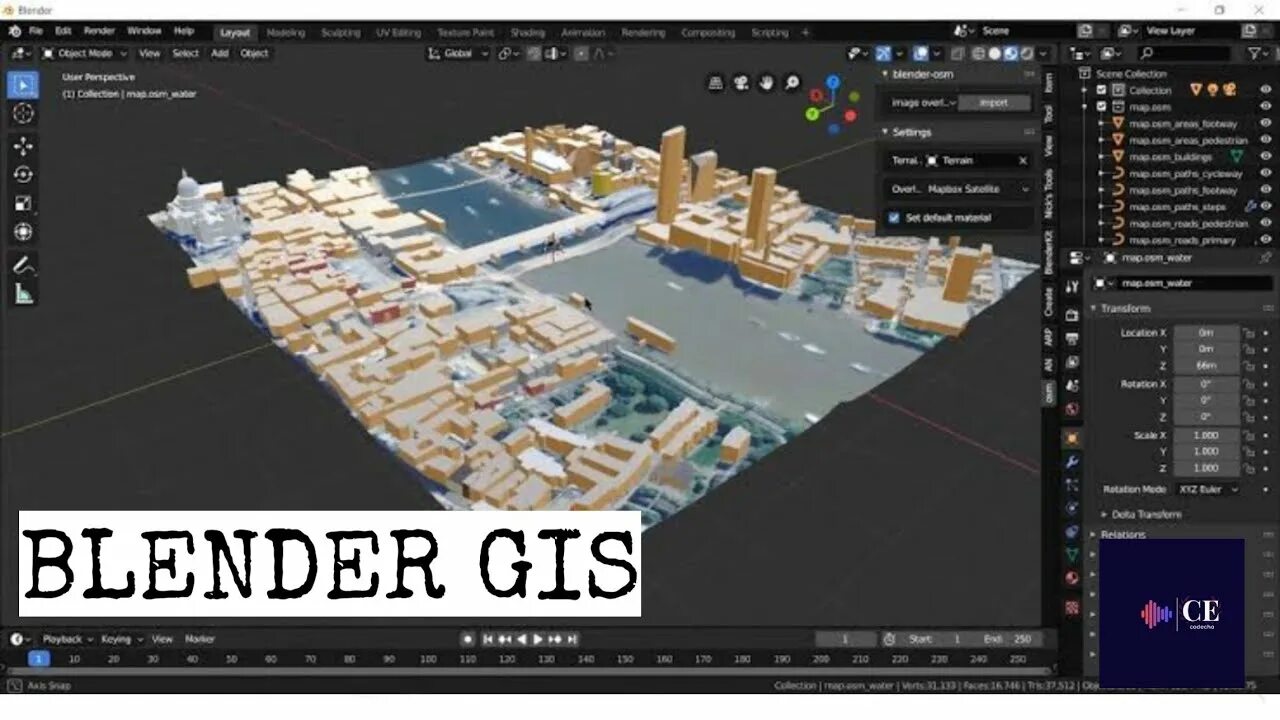
Task: Toggle X-ray mode in viewport header
Action: pos(958,54)
